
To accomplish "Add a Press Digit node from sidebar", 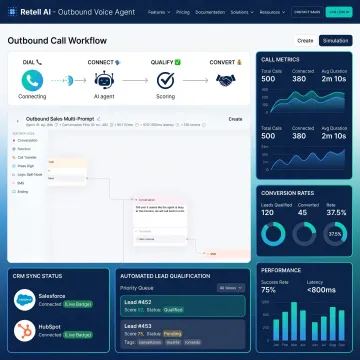I will (x=23, y=166).
